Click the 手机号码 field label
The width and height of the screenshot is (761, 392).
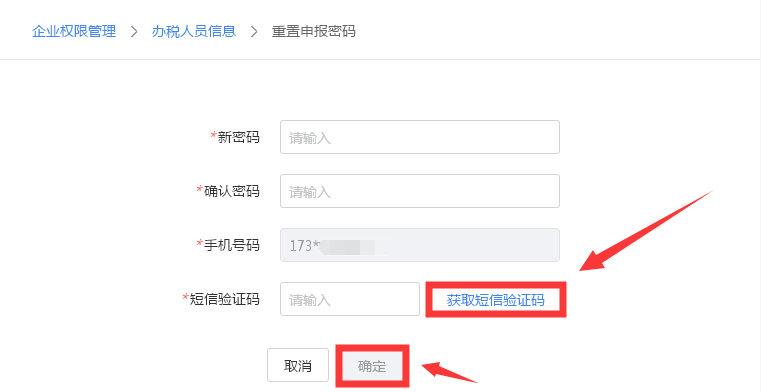tap(232, 245)
